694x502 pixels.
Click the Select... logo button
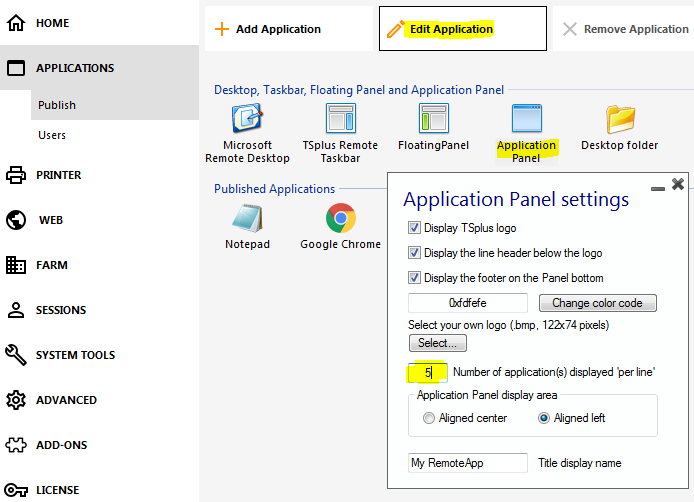(437, 343)
